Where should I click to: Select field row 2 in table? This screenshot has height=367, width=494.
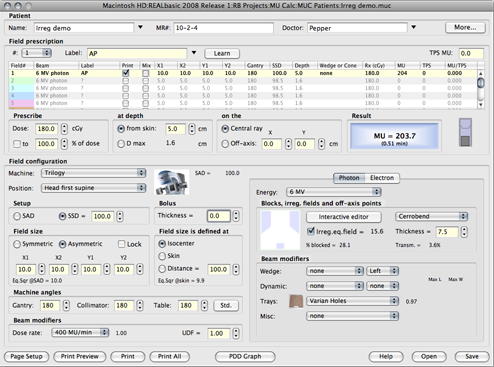[x=243, y=81]
